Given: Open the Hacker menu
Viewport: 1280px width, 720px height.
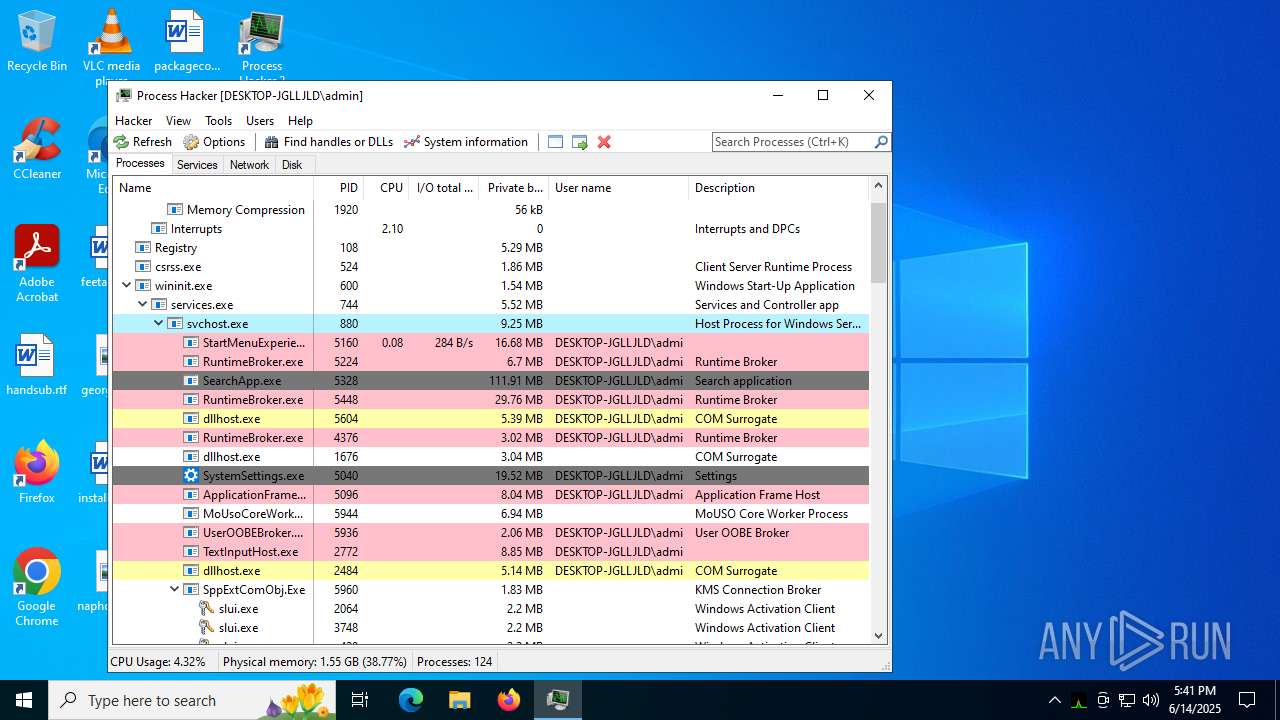Looking at the screenshot, I should [x=134, y=120].
